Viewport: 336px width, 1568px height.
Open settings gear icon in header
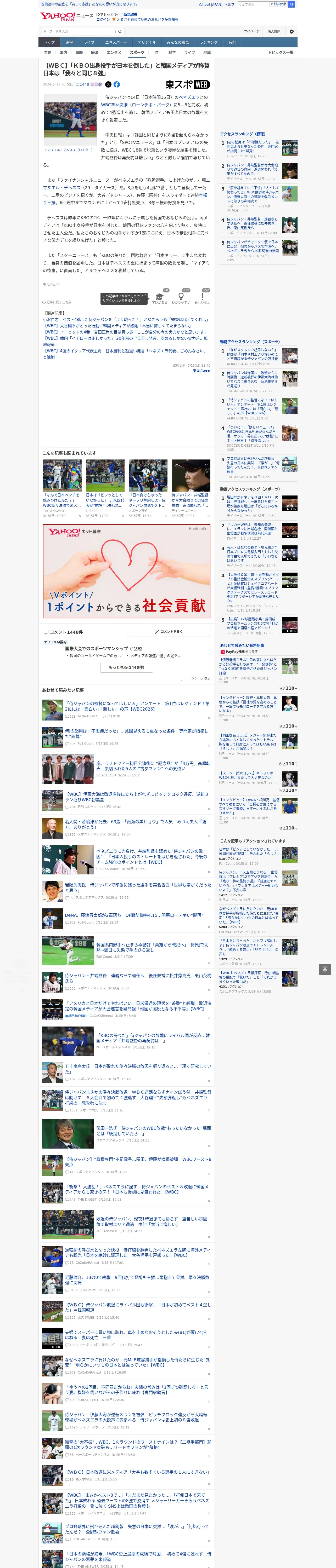[x=292, y=32]
